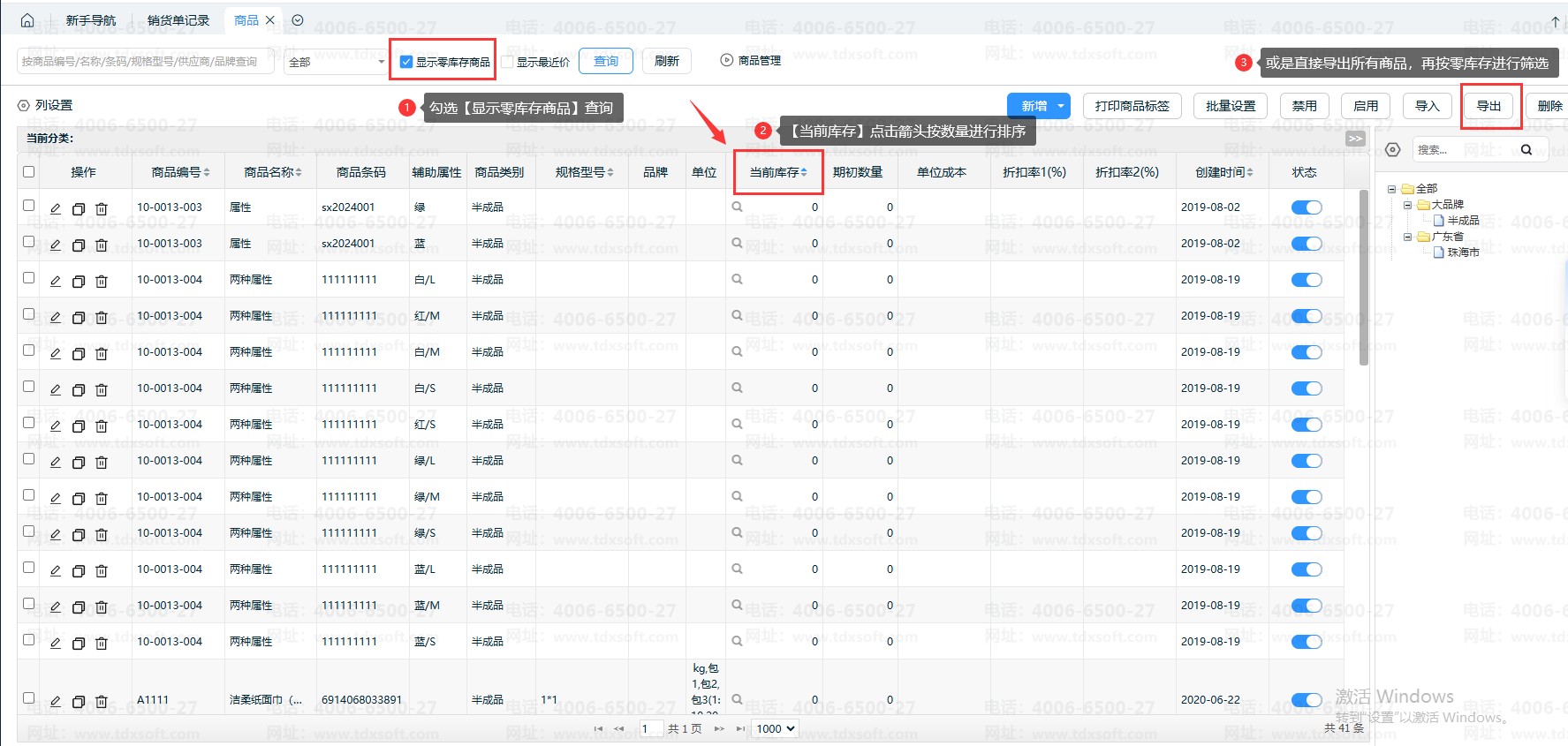The image size is (1568, 746).
Task: Sort by 当前库存 column header
Action: [x=777, y=172]
